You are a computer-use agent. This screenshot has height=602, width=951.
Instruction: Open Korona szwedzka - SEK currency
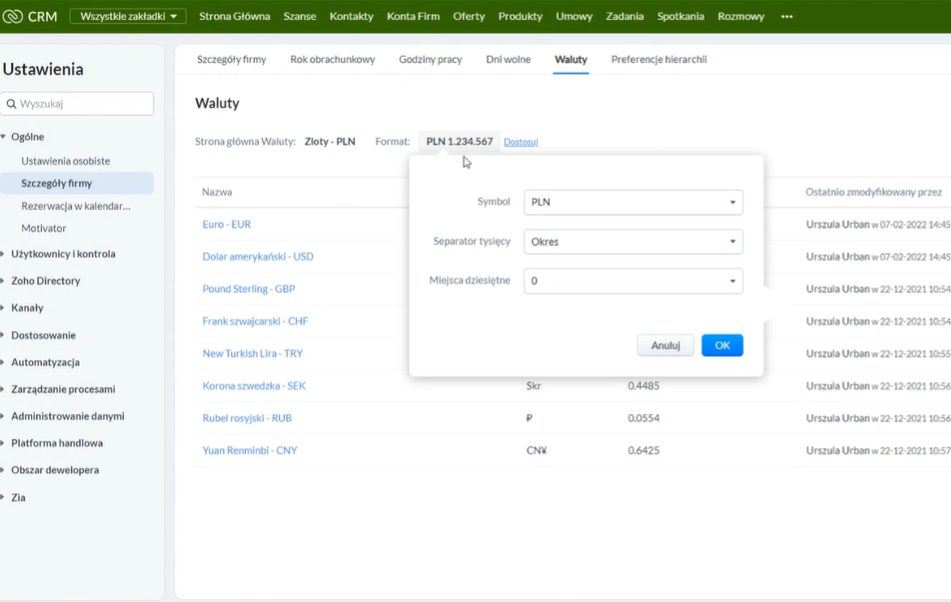click(254, 386)
